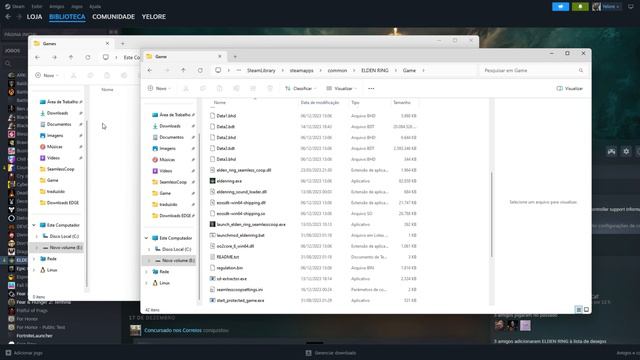Image resolution: width=640 pixels, height=360 pixels.
Task: Select file launchmod_eldenring.bat
Action: [240, 235]
